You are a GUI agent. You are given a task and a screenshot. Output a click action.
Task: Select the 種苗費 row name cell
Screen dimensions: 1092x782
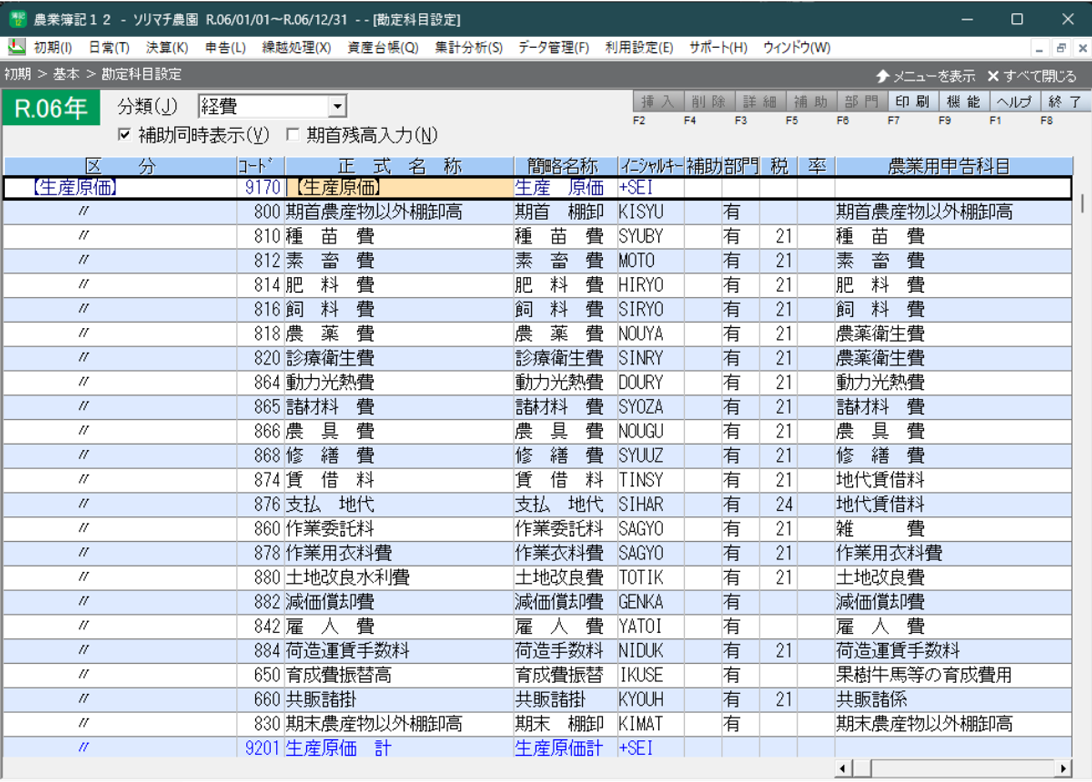coord(399,236)
